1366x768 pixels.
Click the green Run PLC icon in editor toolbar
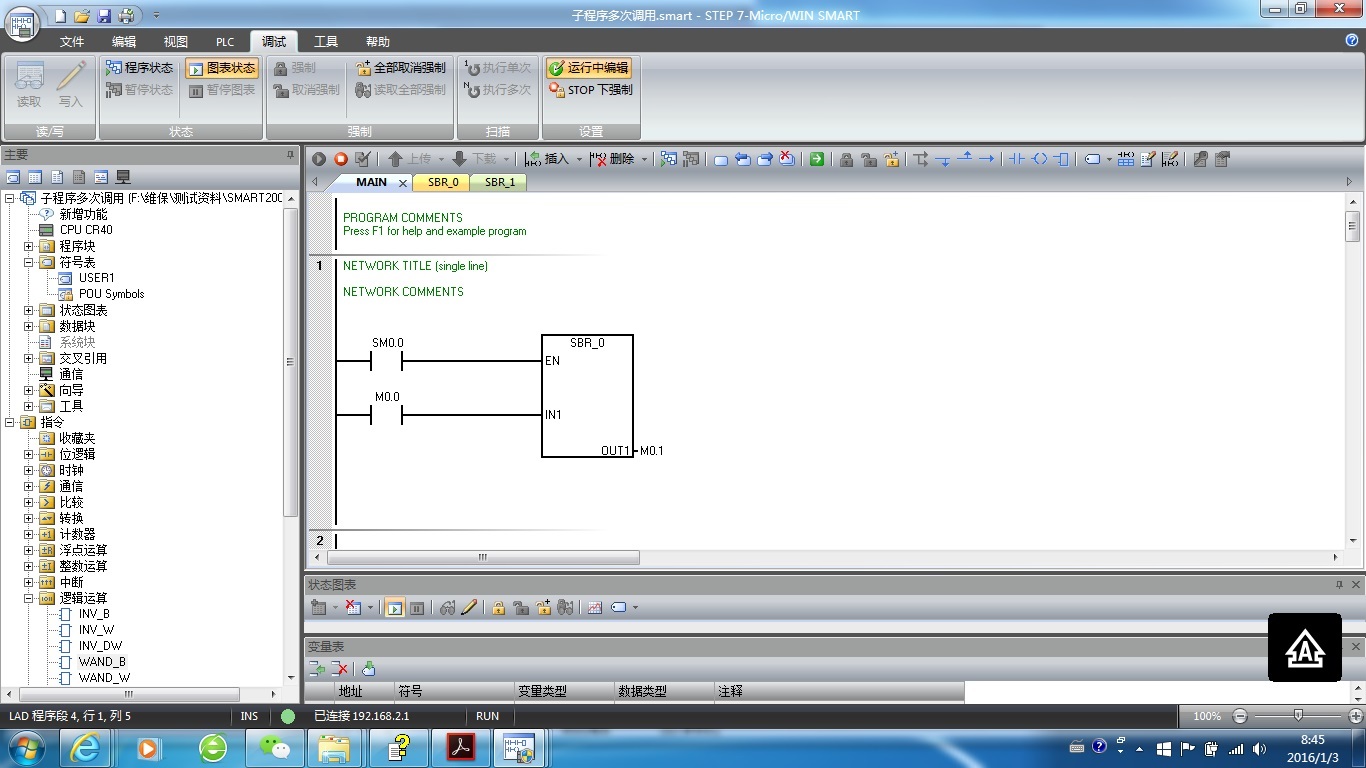click(319, 159)
